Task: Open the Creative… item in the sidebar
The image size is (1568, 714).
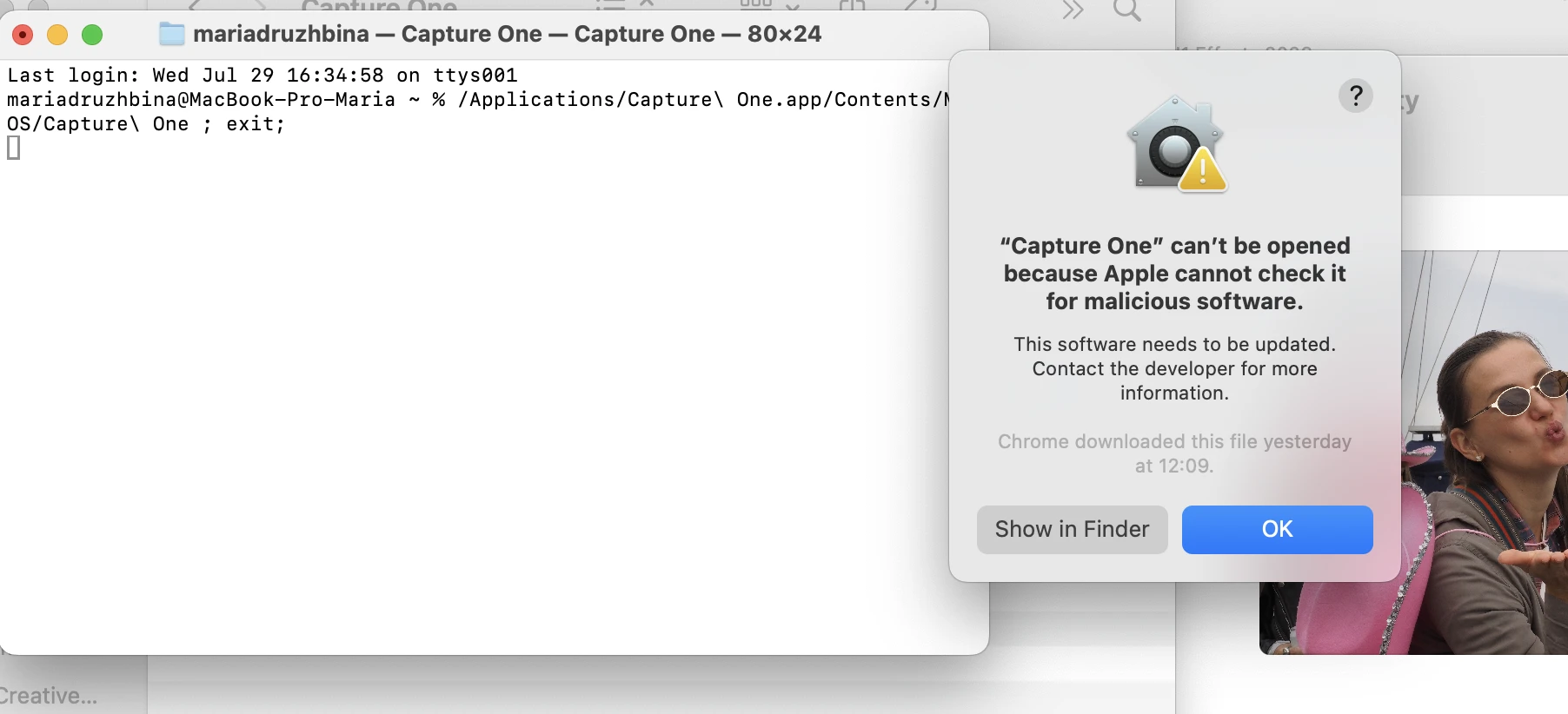Action: pyautogui.click(x=49, y=696)
